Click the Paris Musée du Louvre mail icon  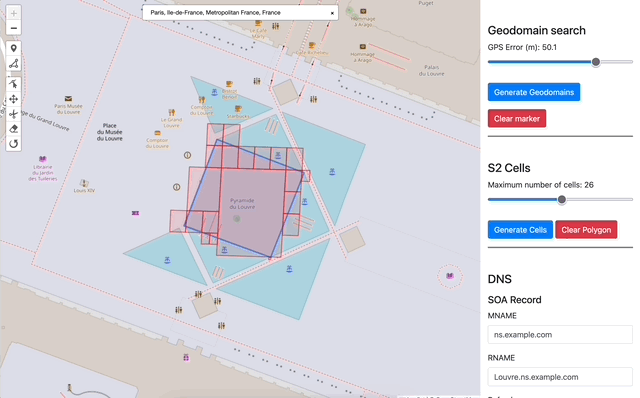tap(68, 99)
